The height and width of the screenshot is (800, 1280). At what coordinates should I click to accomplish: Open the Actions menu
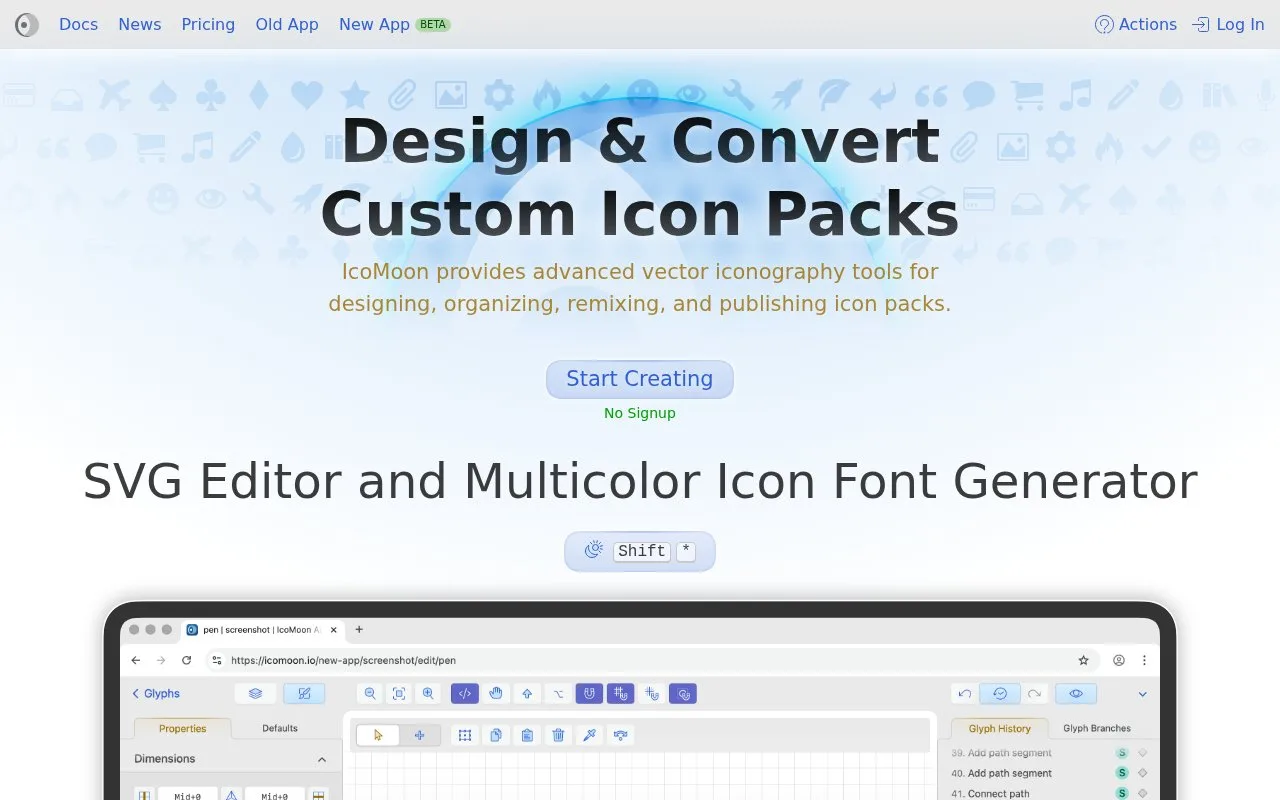1136,25
